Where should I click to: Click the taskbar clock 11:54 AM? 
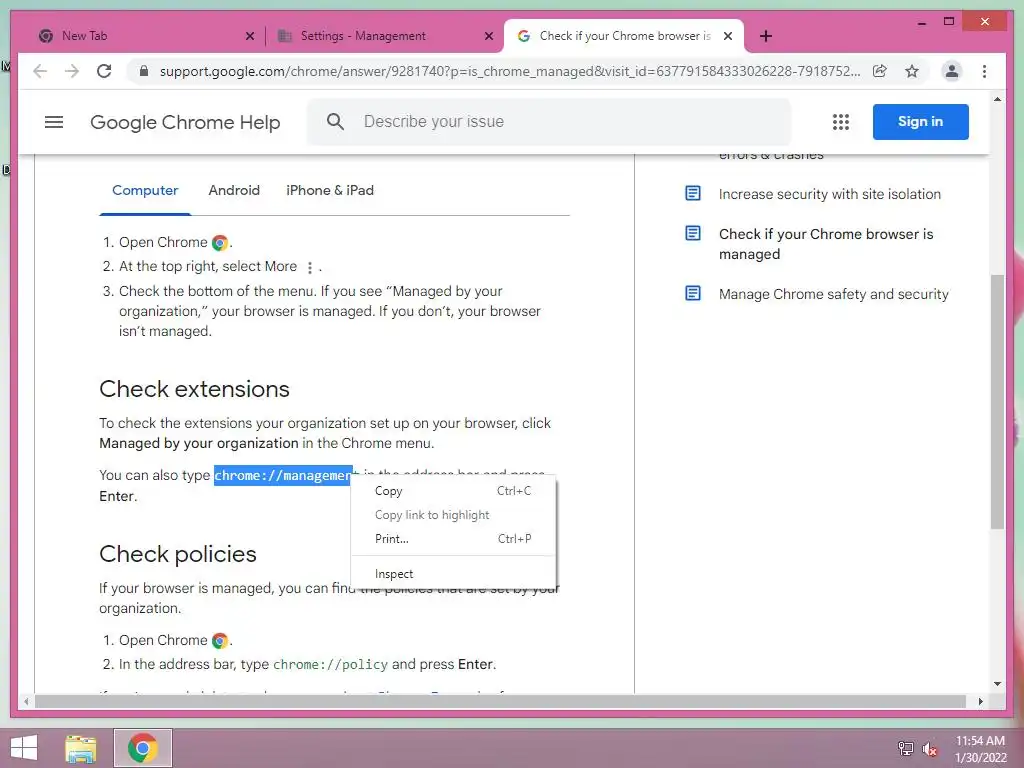980,741
